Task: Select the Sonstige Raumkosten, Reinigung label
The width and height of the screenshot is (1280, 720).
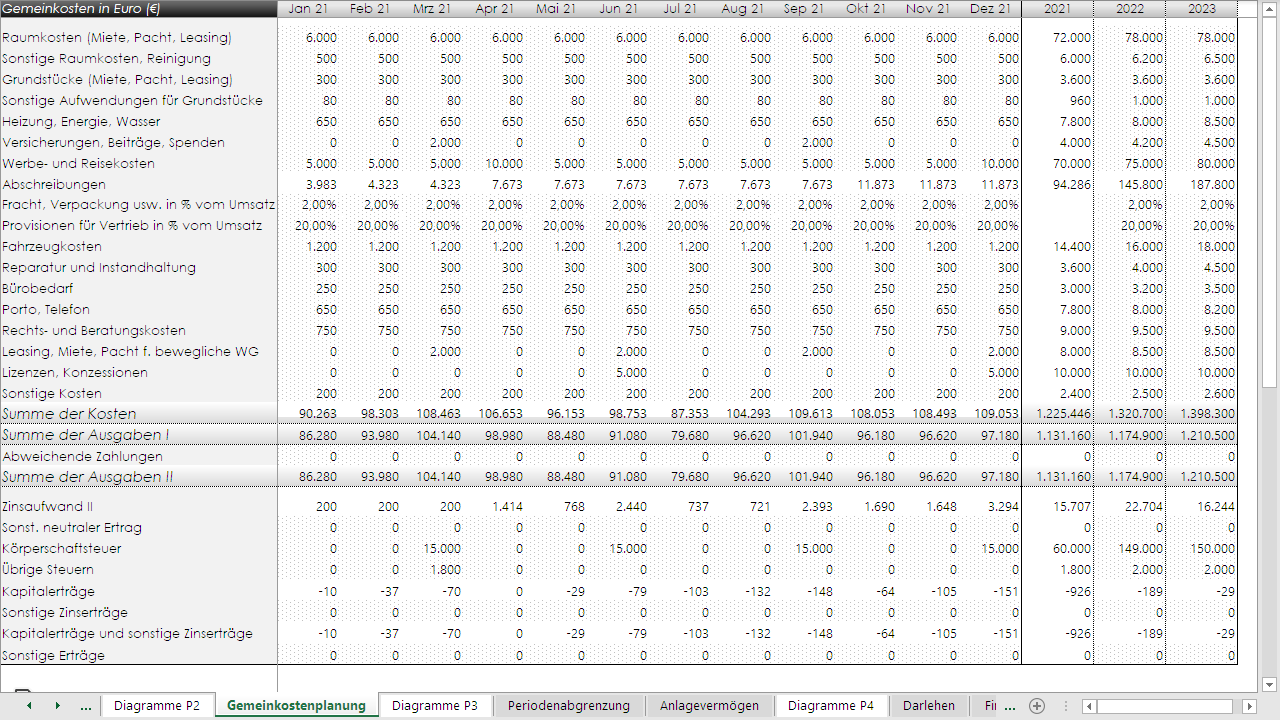Action: tap(106, 58)
